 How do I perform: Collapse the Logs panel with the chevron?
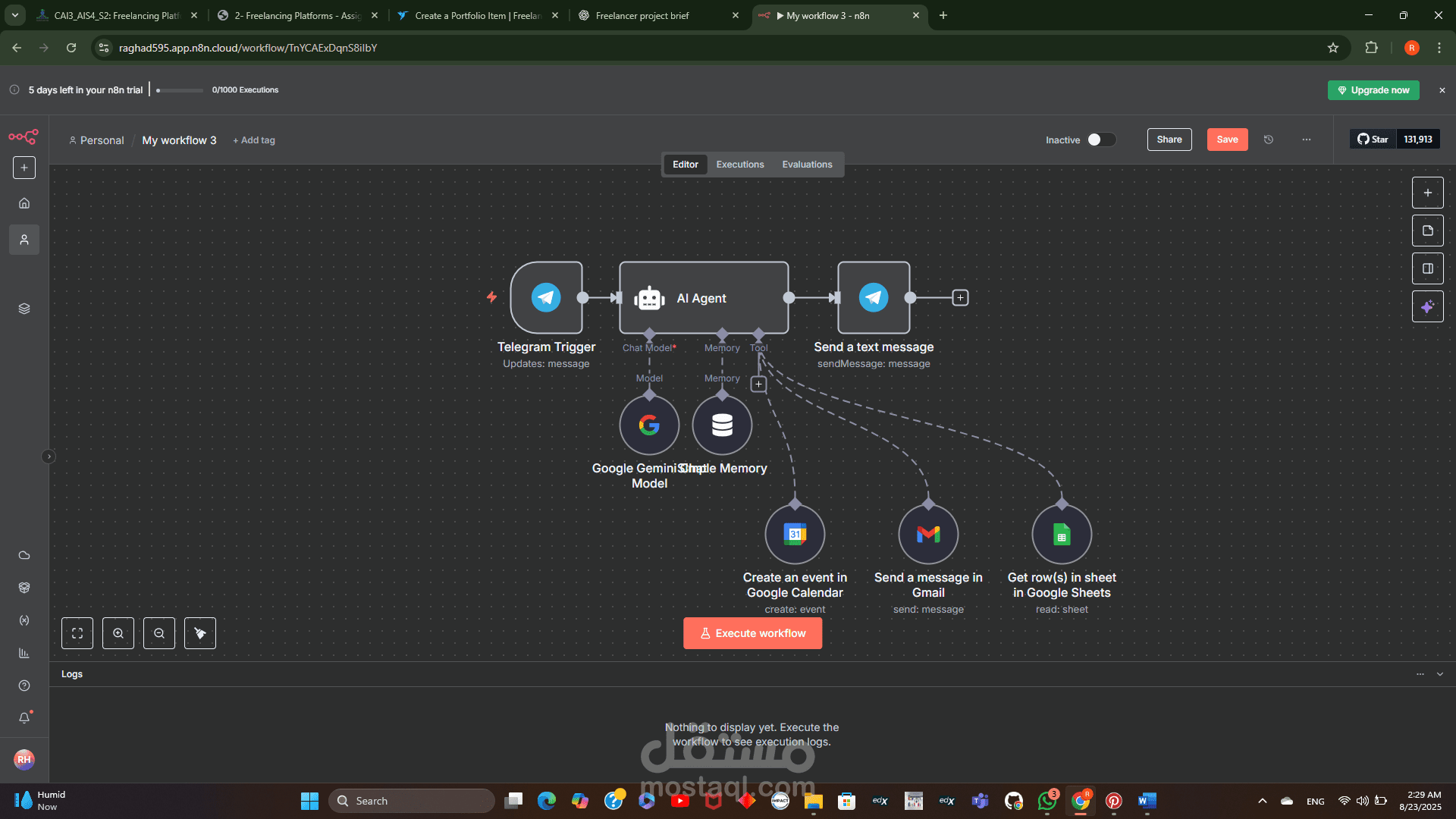click(1440, 674)
